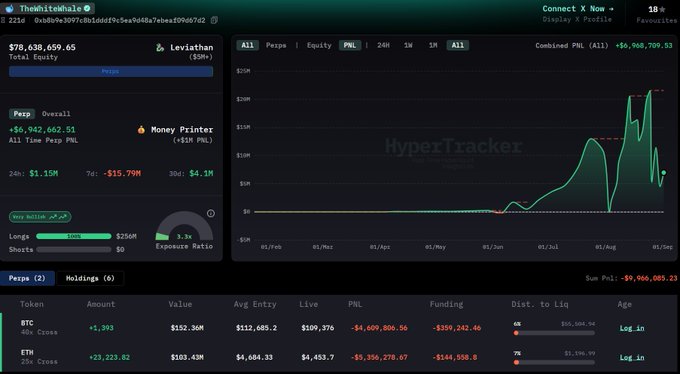Viewport: 680px width, 374px height.
Task: Copy the wallet address with the copy icon
Action: point(214,20)
